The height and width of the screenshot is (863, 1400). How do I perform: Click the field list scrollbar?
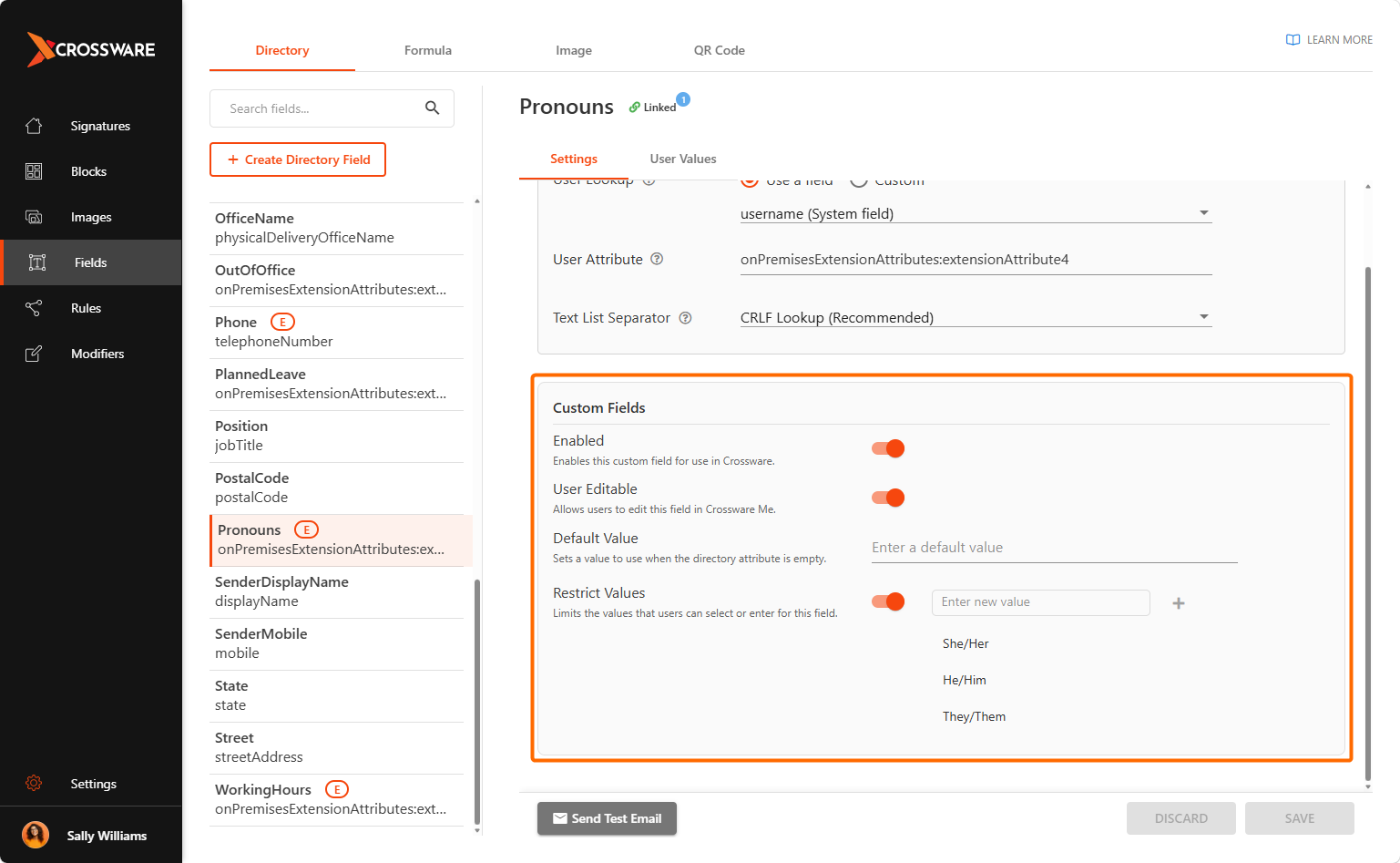(x=477, y=702)
